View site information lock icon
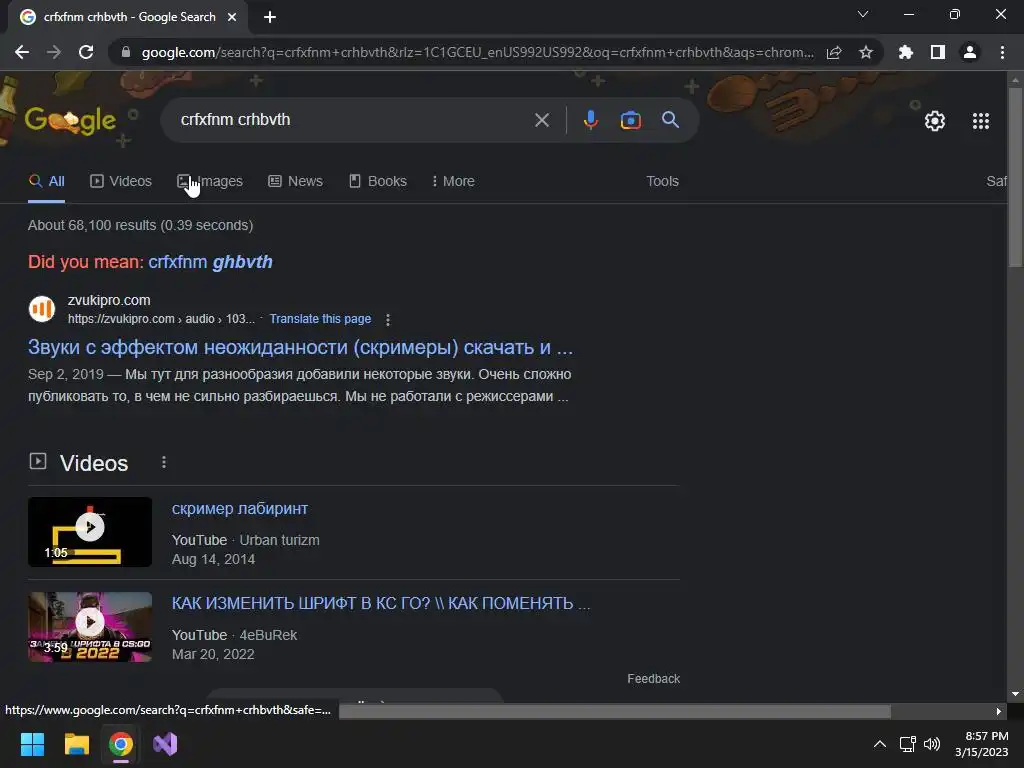 click(126, 52)
